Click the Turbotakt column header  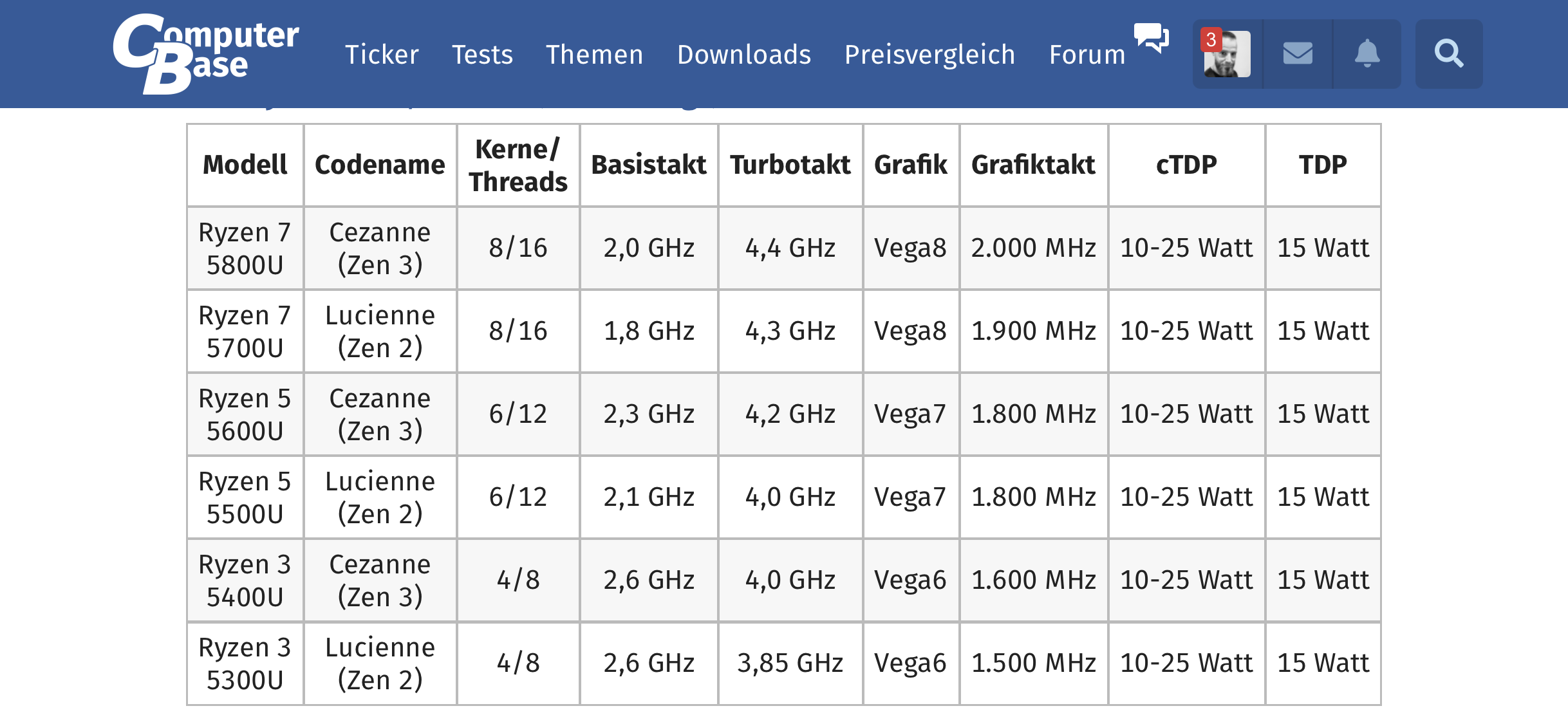tap(790, 165)
